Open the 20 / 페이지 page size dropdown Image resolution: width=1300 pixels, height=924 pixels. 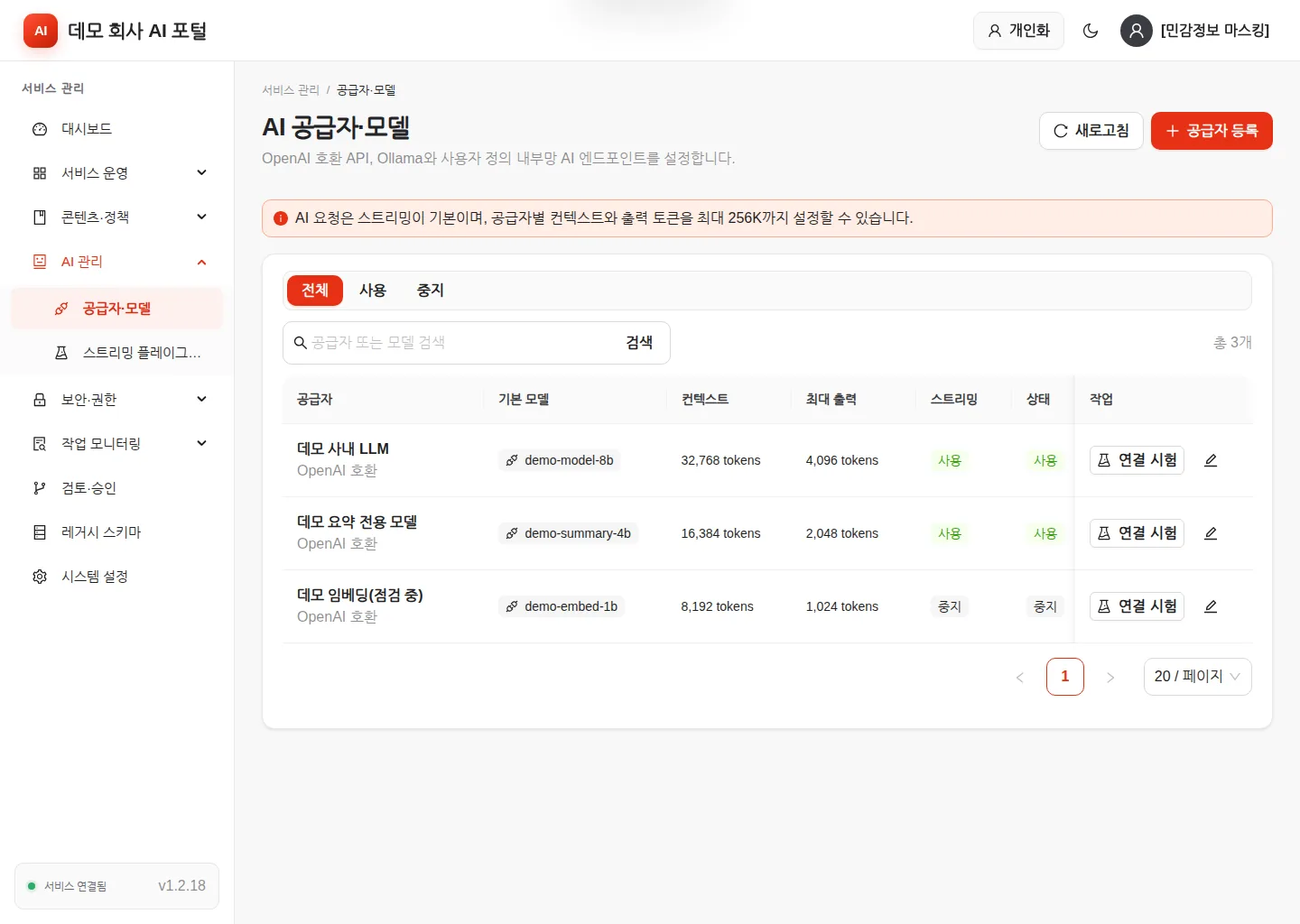pos(1197,677)
